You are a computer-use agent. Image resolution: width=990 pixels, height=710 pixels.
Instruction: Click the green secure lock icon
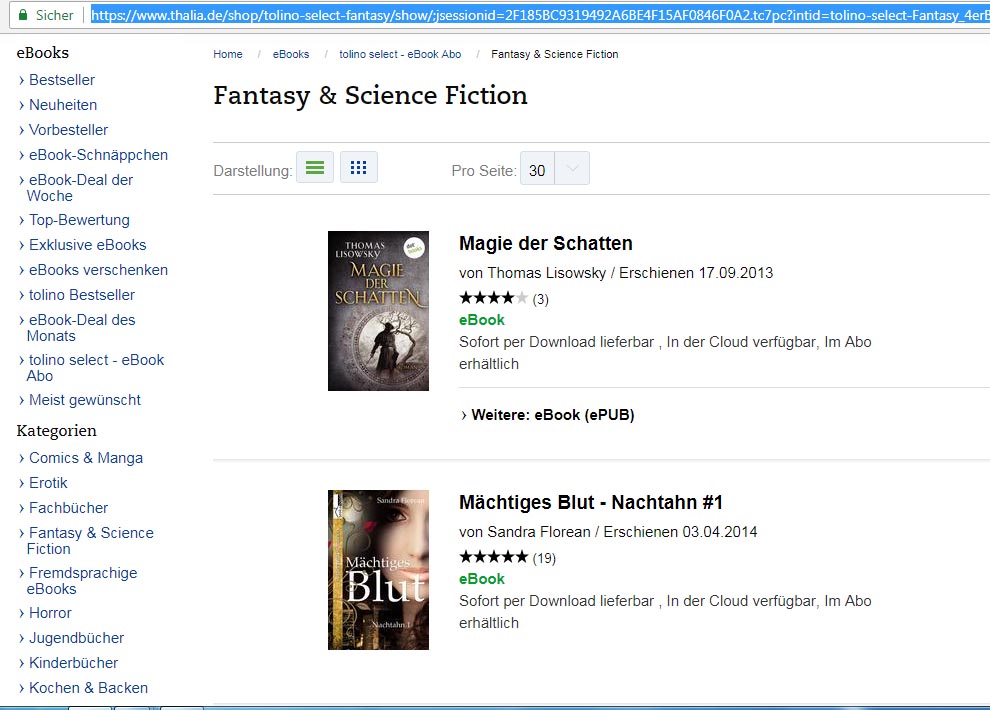[x=23, y=15]
